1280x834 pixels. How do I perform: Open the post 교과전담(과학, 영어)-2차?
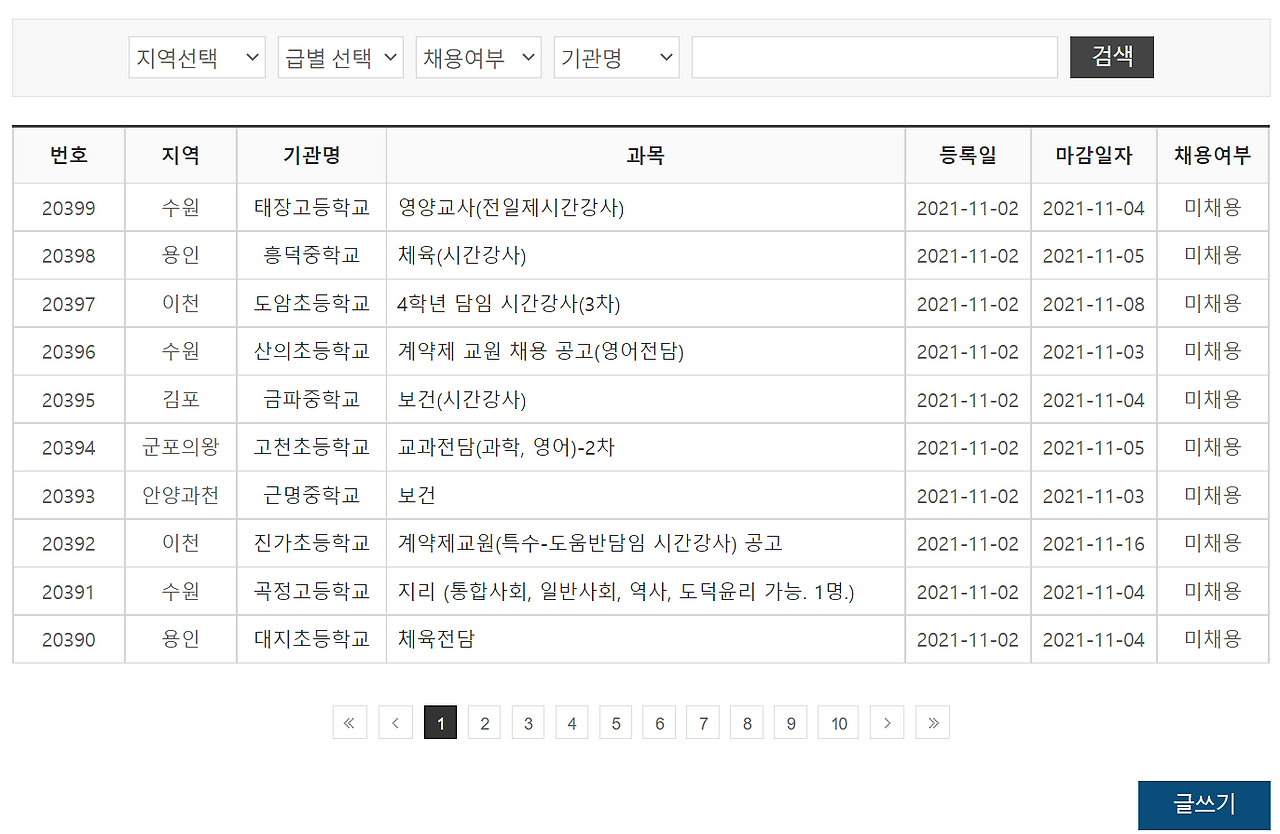pyautogui.click(x=506, y=448)
